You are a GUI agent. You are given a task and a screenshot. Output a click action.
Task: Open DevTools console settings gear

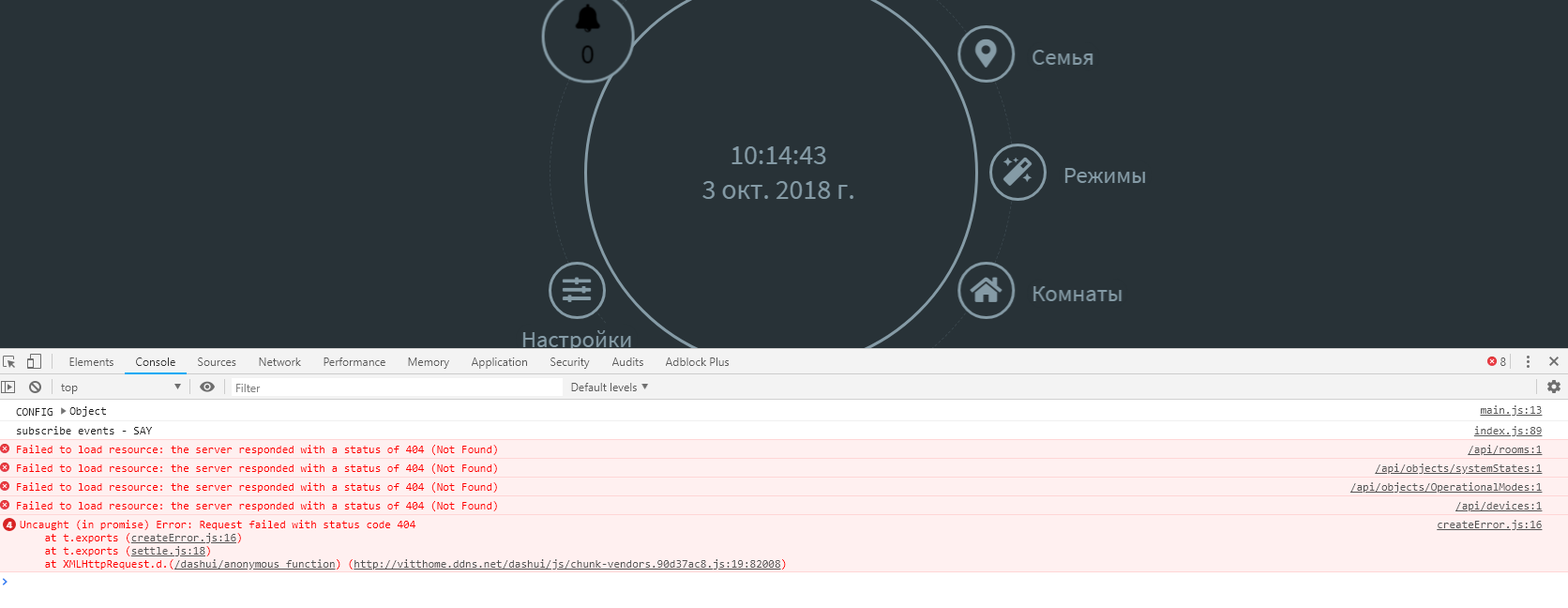point(1554,387)
